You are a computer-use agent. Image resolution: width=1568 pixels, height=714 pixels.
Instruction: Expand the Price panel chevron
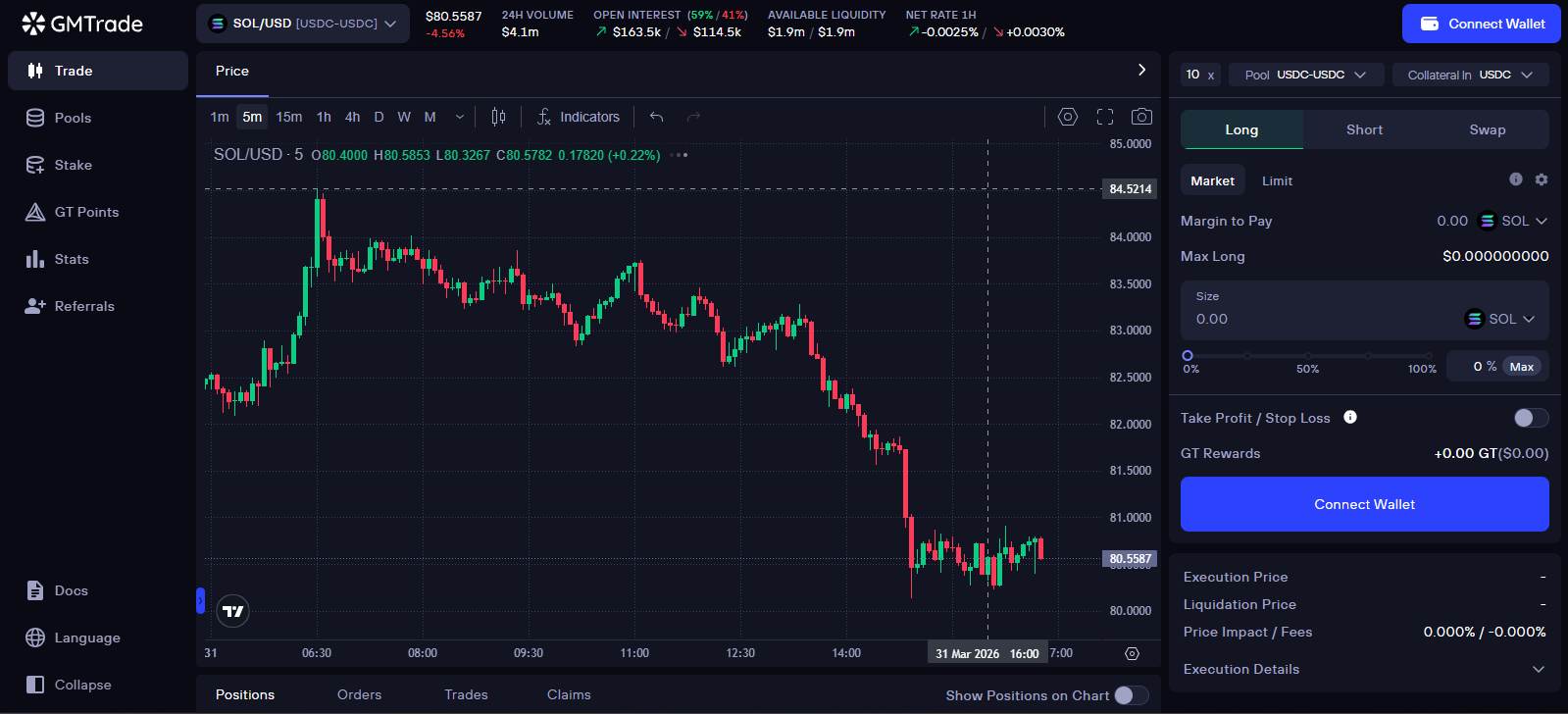1141,70
